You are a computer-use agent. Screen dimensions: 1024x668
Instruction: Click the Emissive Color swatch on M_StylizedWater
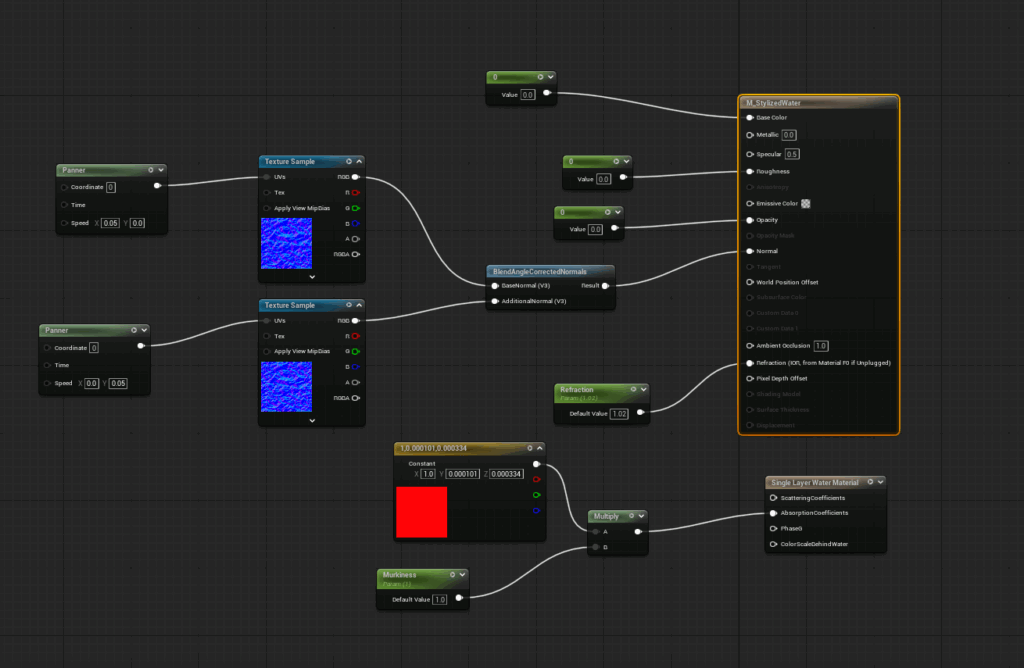tap(806, 203)
